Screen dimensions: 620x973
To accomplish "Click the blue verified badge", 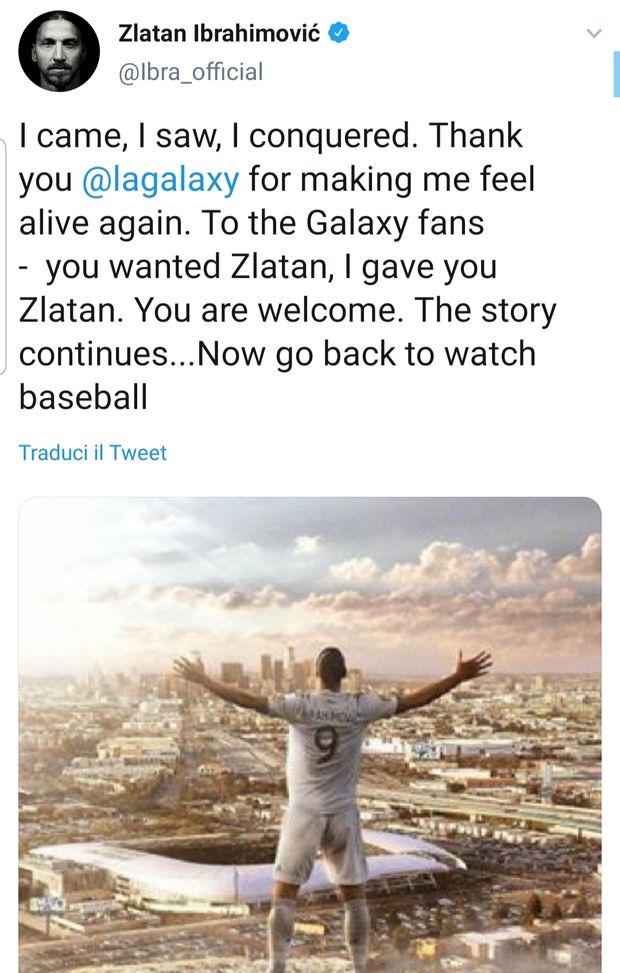I will tap(340, 34).
